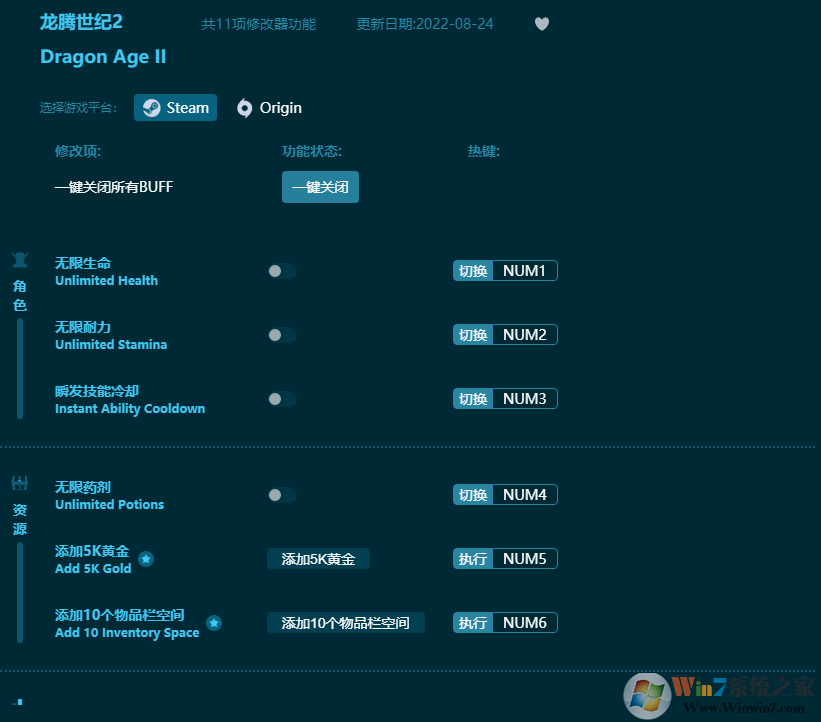Click the 资源 section label
Image resolution: width=821 pixels, height=722 pixels.
point(20,519)
